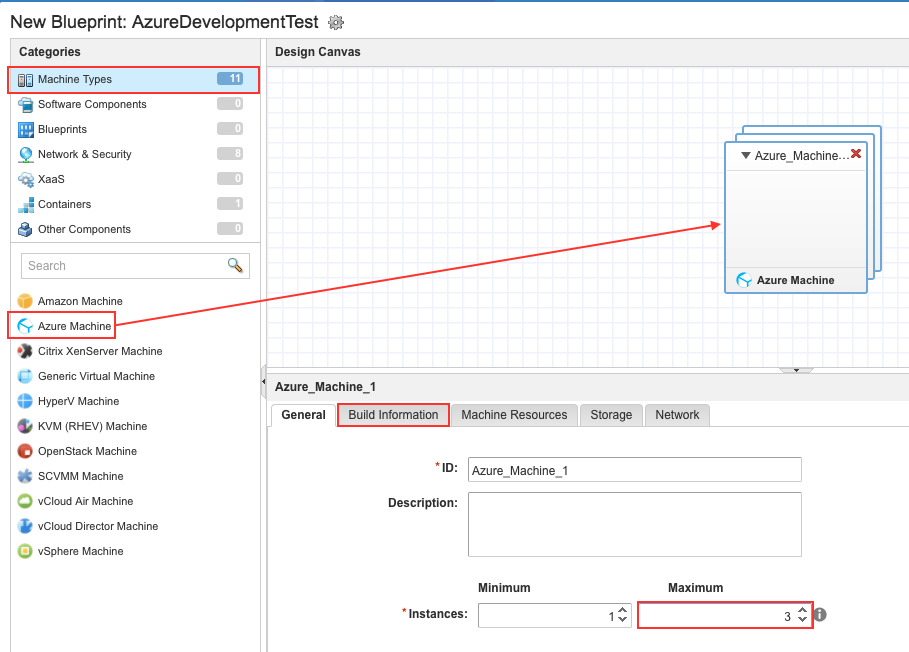Remove Azure_Machine from canvas with red X
Image resolution: width=909 pixels, height=652 pixels.
coord(856,154)
